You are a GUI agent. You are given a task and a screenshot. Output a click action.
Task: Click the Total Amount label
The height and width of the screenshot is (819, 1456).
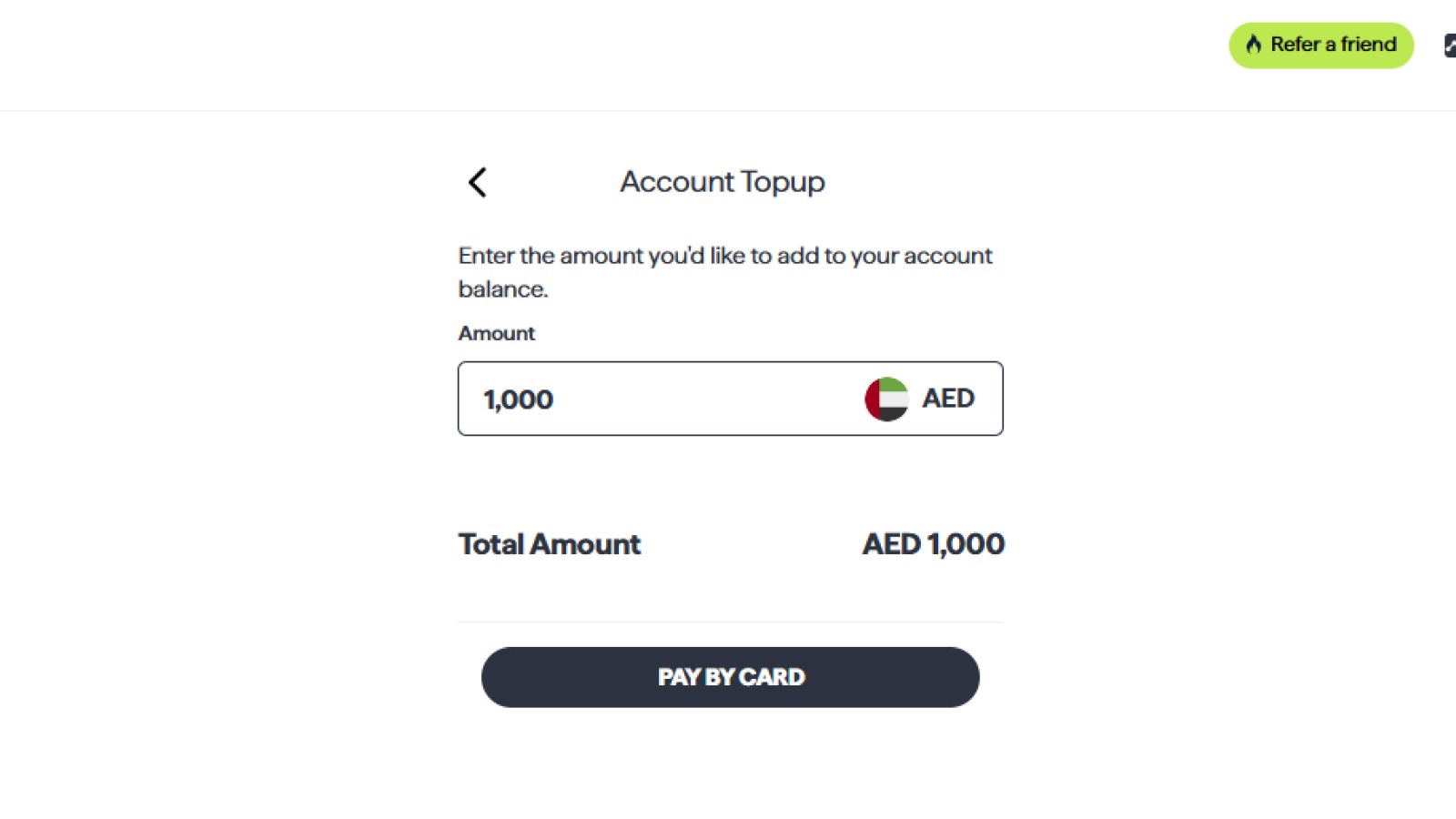[549, 543]
